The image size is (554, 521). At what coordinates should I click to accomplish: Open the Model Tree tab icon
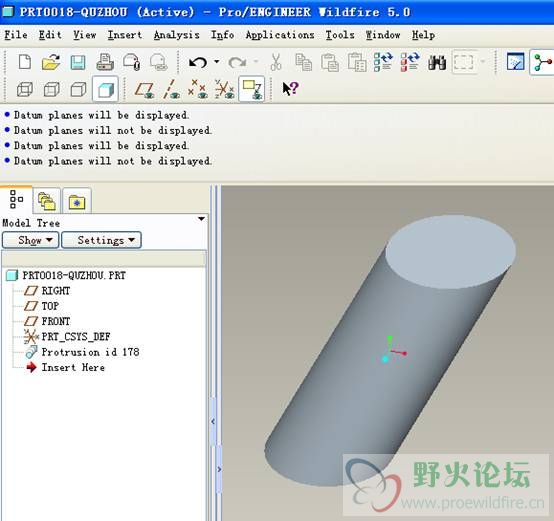(x=16, y=200)
